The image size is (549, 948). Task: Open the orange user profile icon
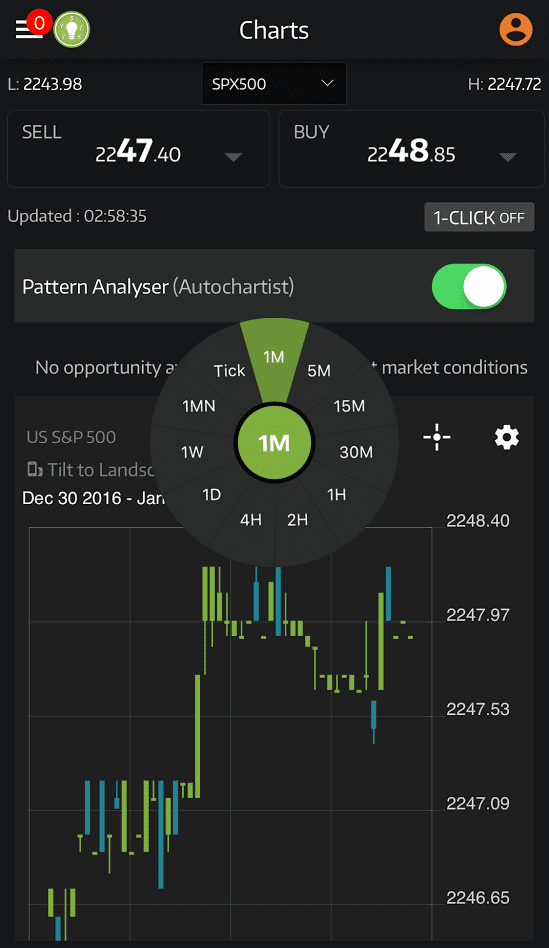(x=516, y=29)
